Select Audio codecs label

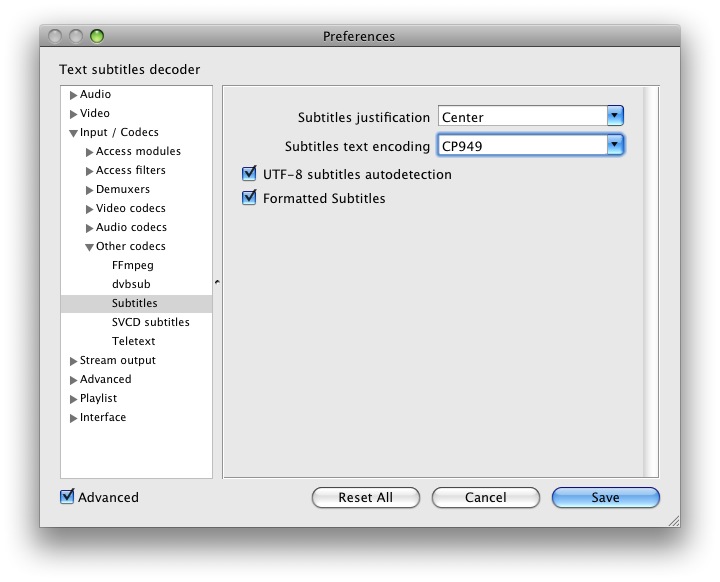[x=131, y=227]
